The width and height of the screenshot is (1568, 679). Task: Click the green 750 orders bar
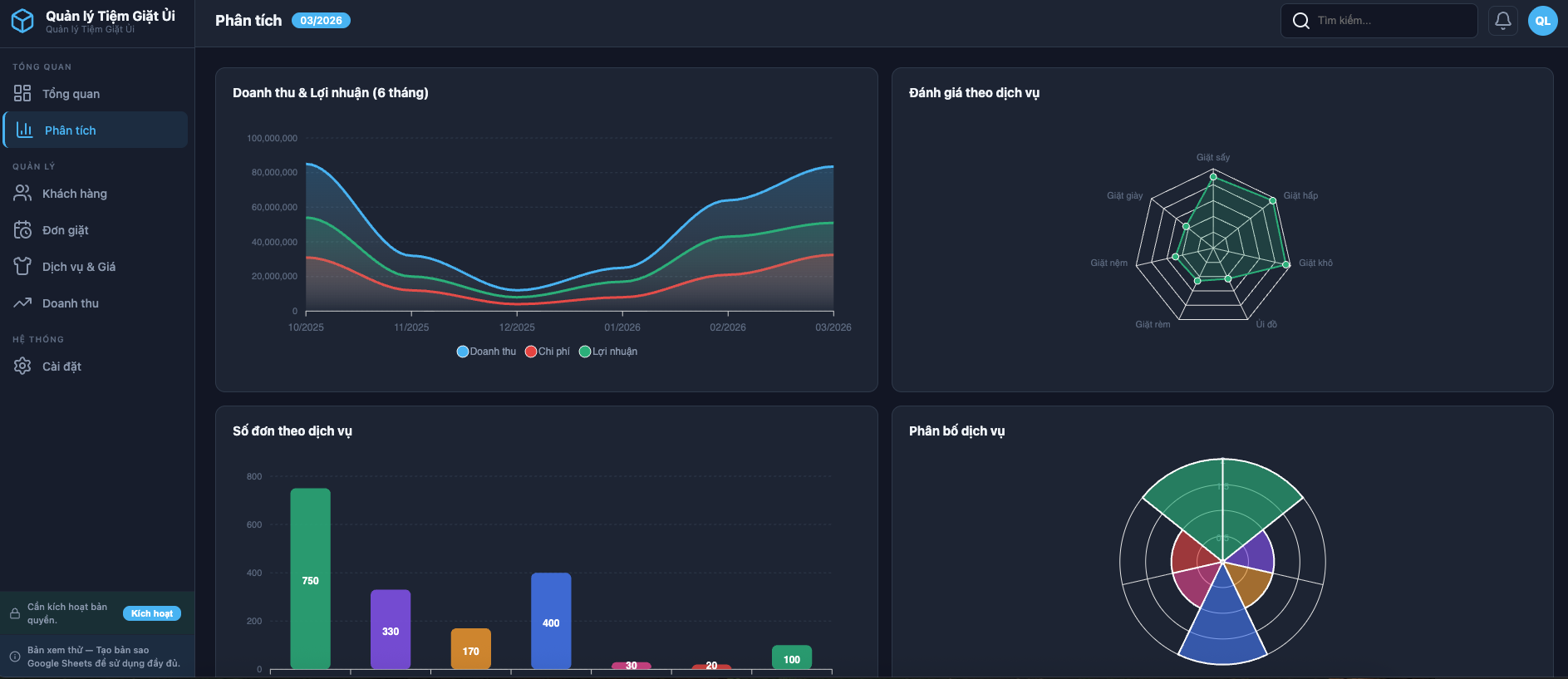tap(310, 578)
